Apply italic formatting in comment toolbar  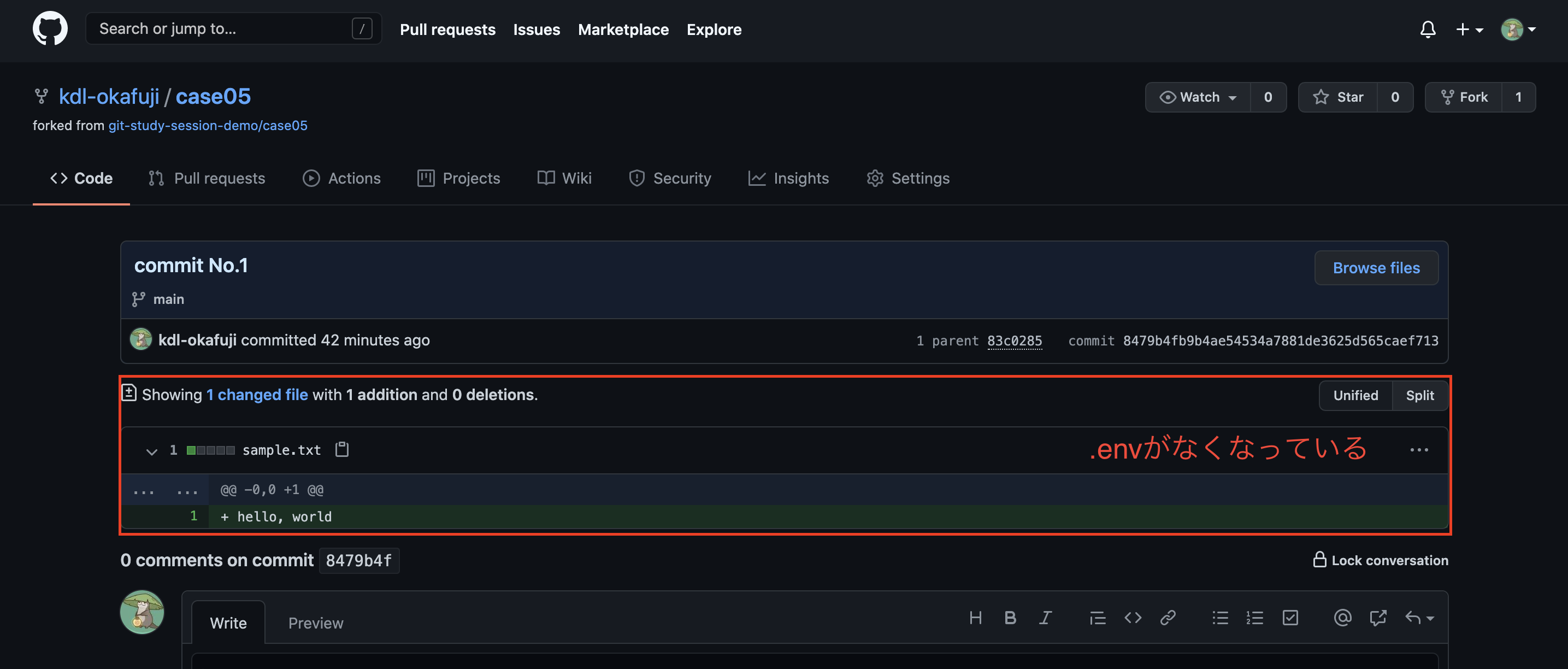pos(1045,617)
